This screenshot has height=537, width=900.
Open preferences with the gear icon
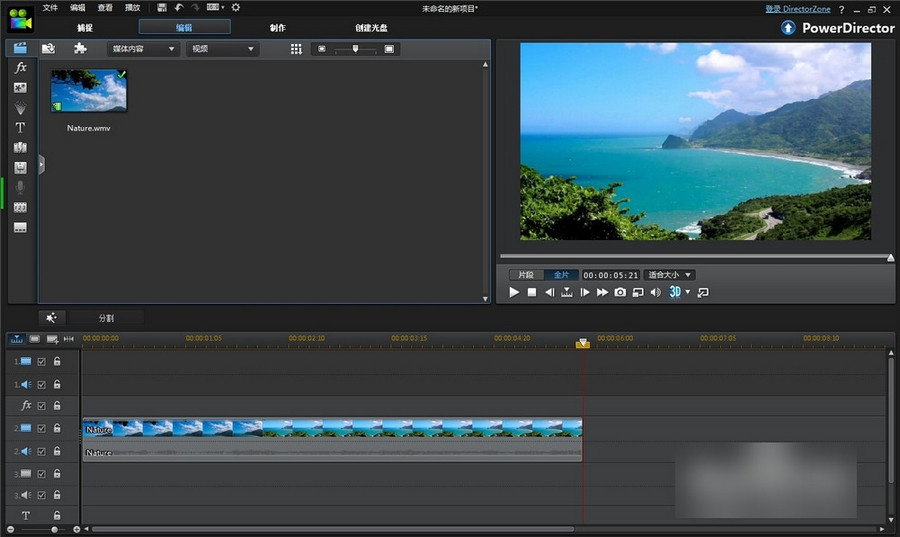(x=236, y=8)
